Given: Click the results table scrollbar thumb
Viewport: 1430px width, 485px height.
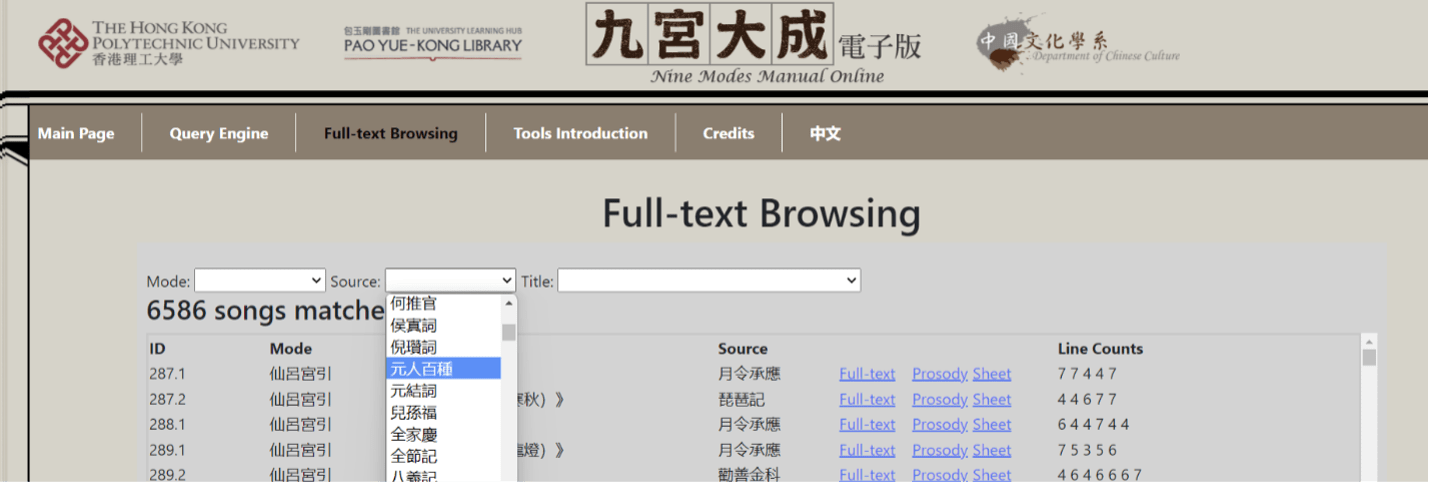Looking at the screenshot, I should click(x=1369, y=358).
